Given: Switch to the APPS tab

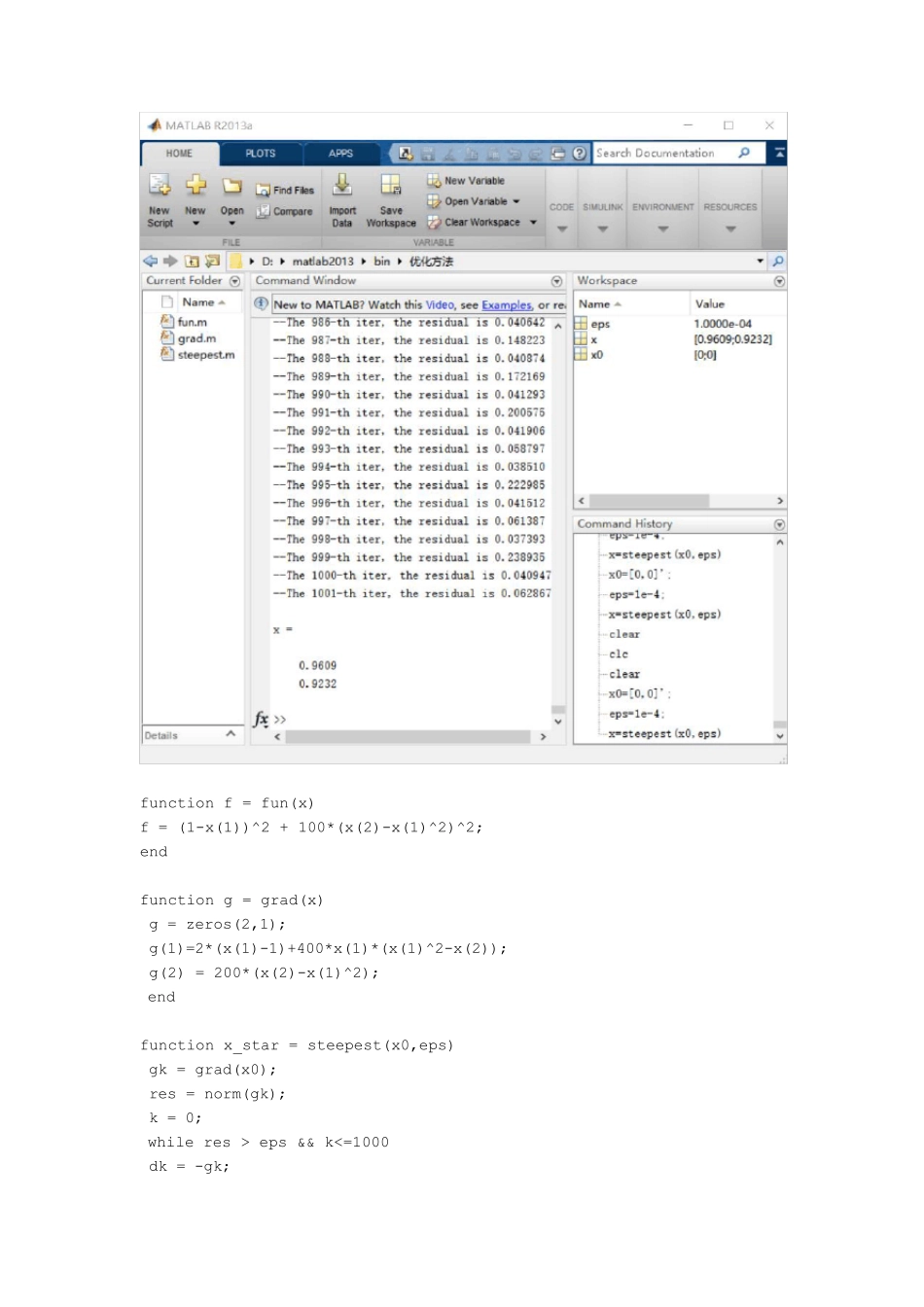Looking at the screenshot, I should (x=340, y=154).
